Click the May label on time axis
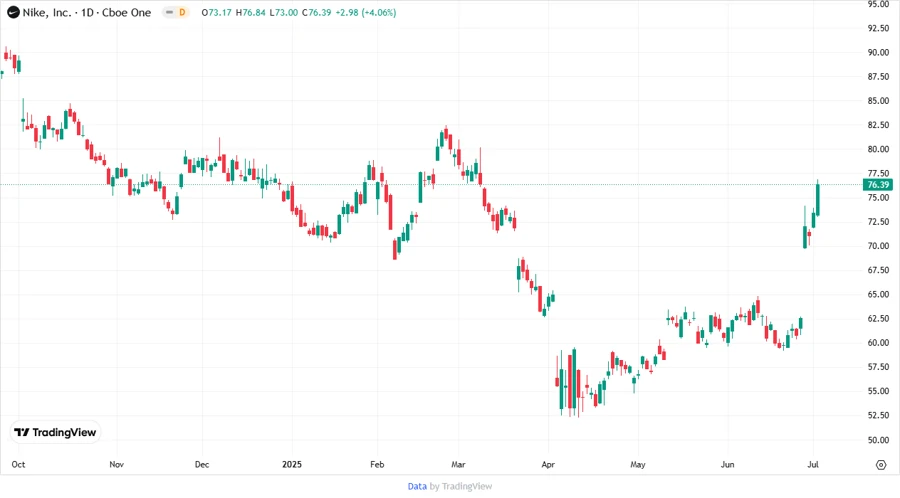 tap(638, 465)
